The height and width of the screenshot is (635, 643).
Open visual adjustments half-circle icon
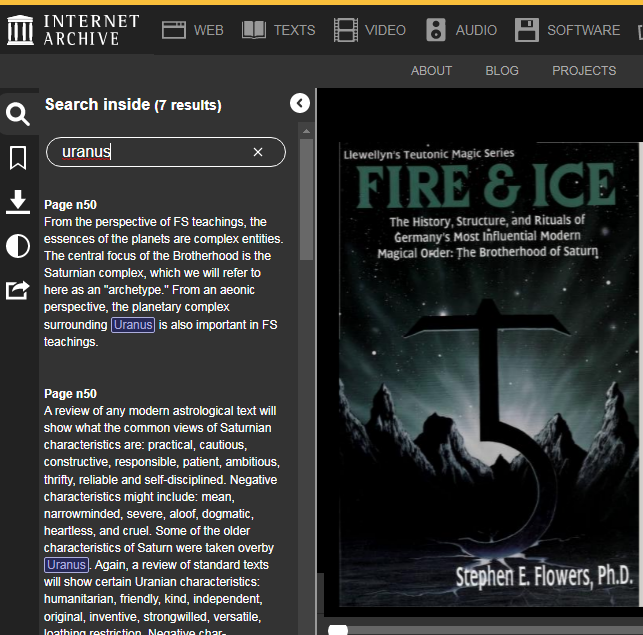pyautogui.click(x=18, y=246)
